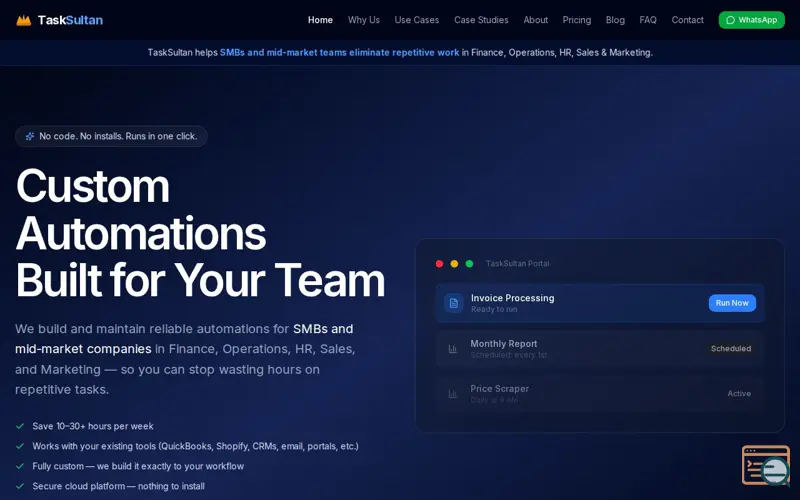Click the Price Scraper chart icon
The image size is (800, 500).
click(x=453, y=394)
